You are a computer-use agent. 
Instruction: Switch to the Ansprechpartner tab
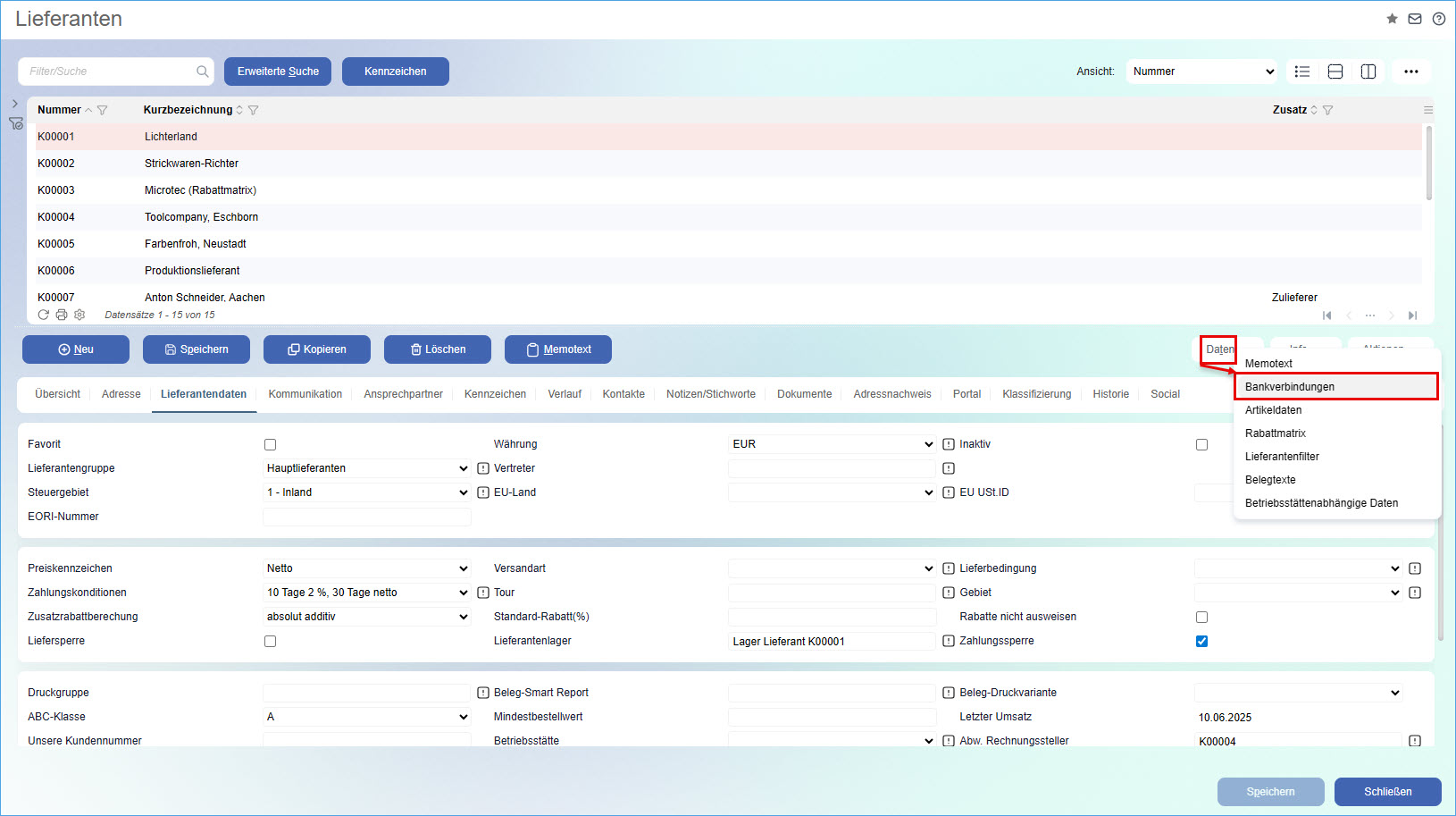pyautogui.click(x=403, y=394)
